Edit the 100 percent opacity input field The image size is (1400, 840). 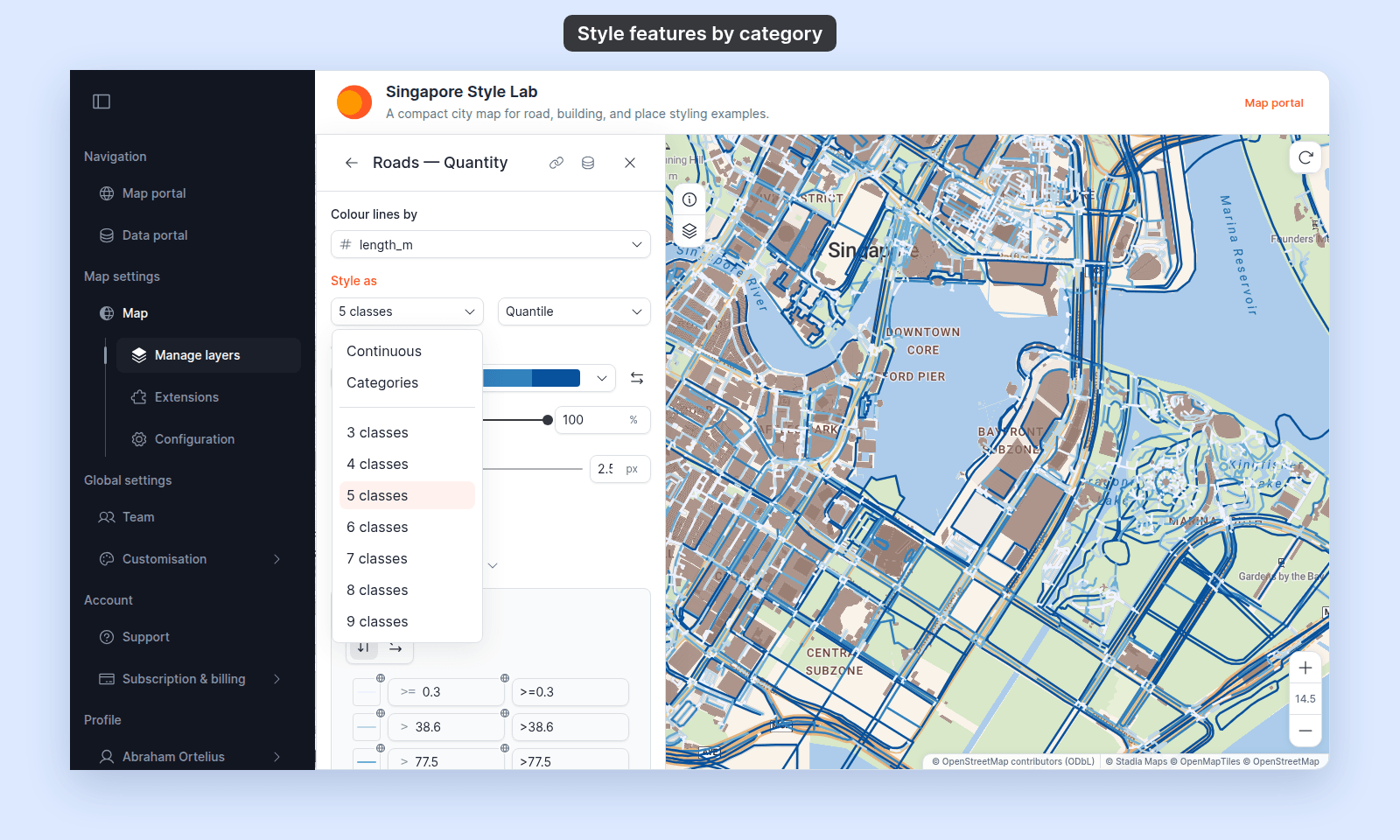603,420
